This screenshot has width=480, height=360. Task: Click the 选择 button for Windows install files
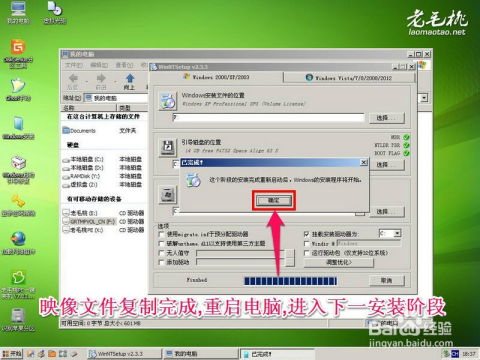point(387,118)
